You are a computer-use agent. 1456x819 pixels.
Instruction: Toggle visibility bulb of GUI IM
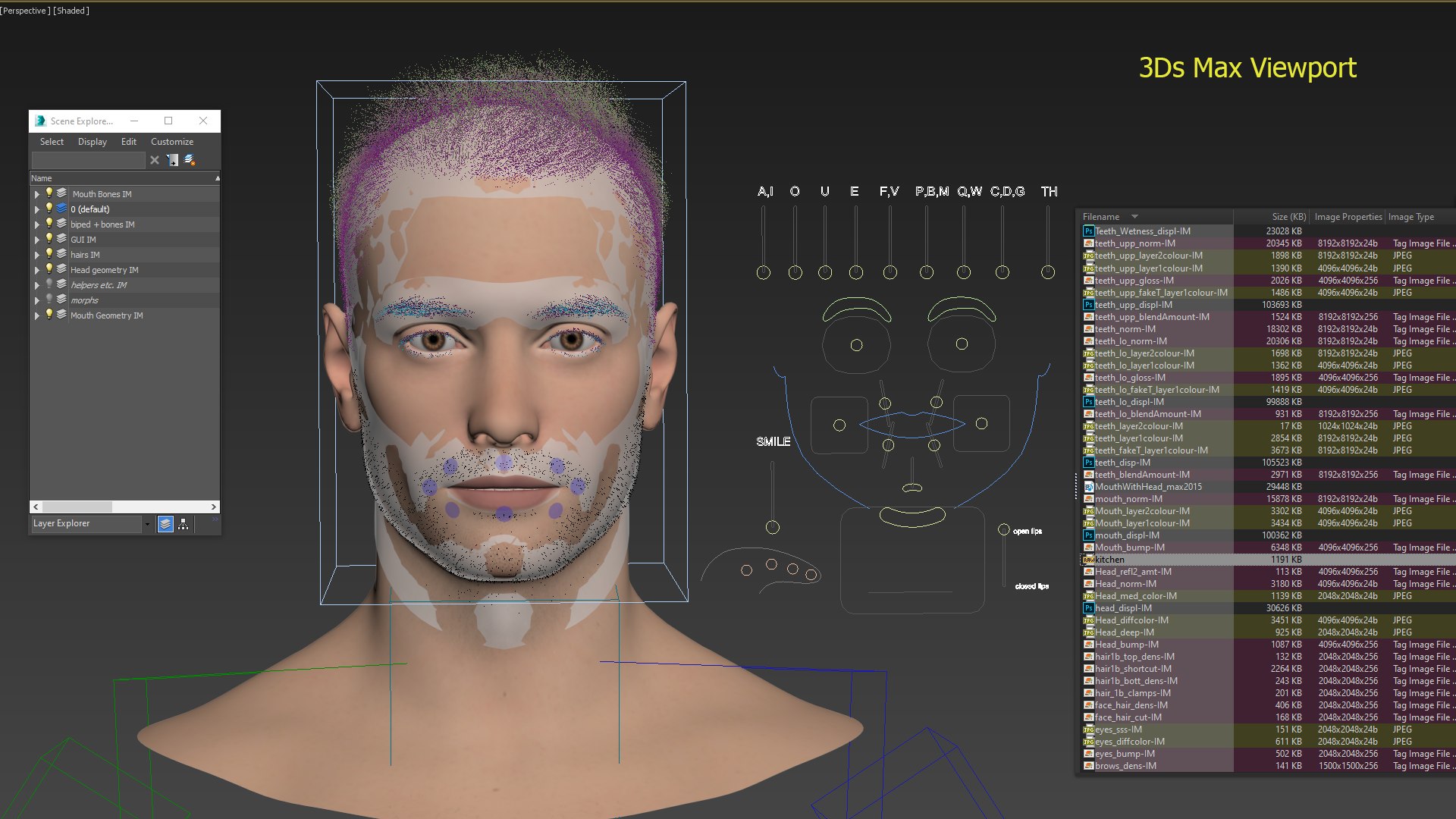[49, 239]
